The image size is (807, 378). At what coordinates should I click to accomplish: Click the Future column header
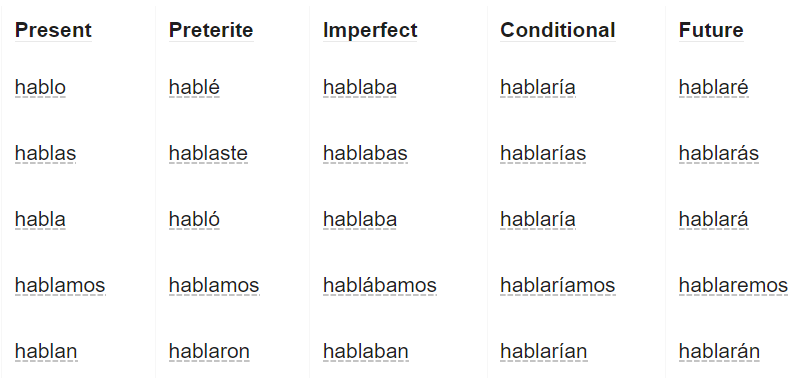711,30
